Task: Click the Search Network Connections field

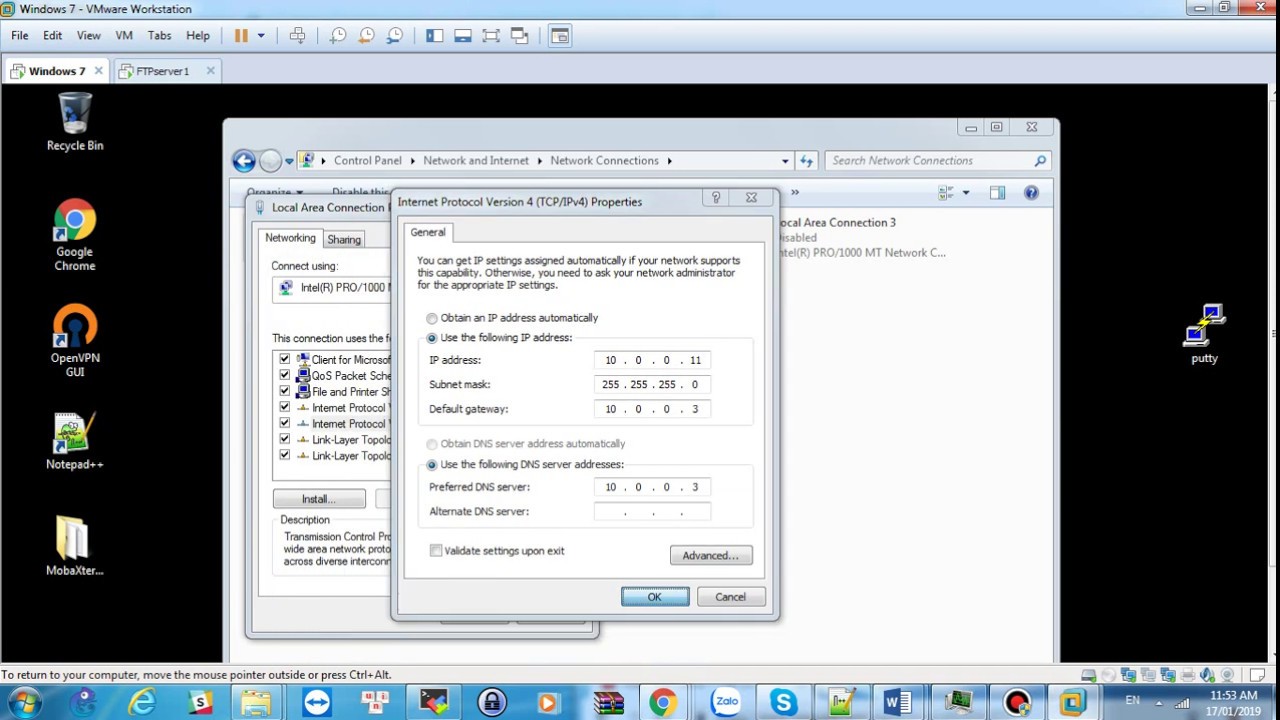Action: click(x=937, y=160)
